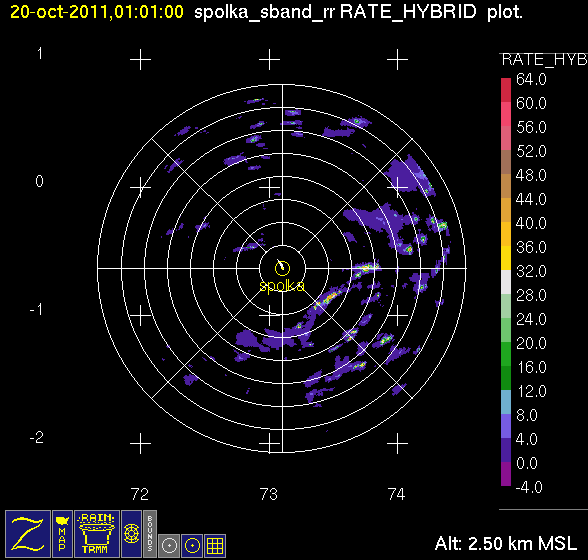Click the yellow date-time stamp in title
This screenshot has width=588, height=560.
pyautogui.click(x=97, y=12)
